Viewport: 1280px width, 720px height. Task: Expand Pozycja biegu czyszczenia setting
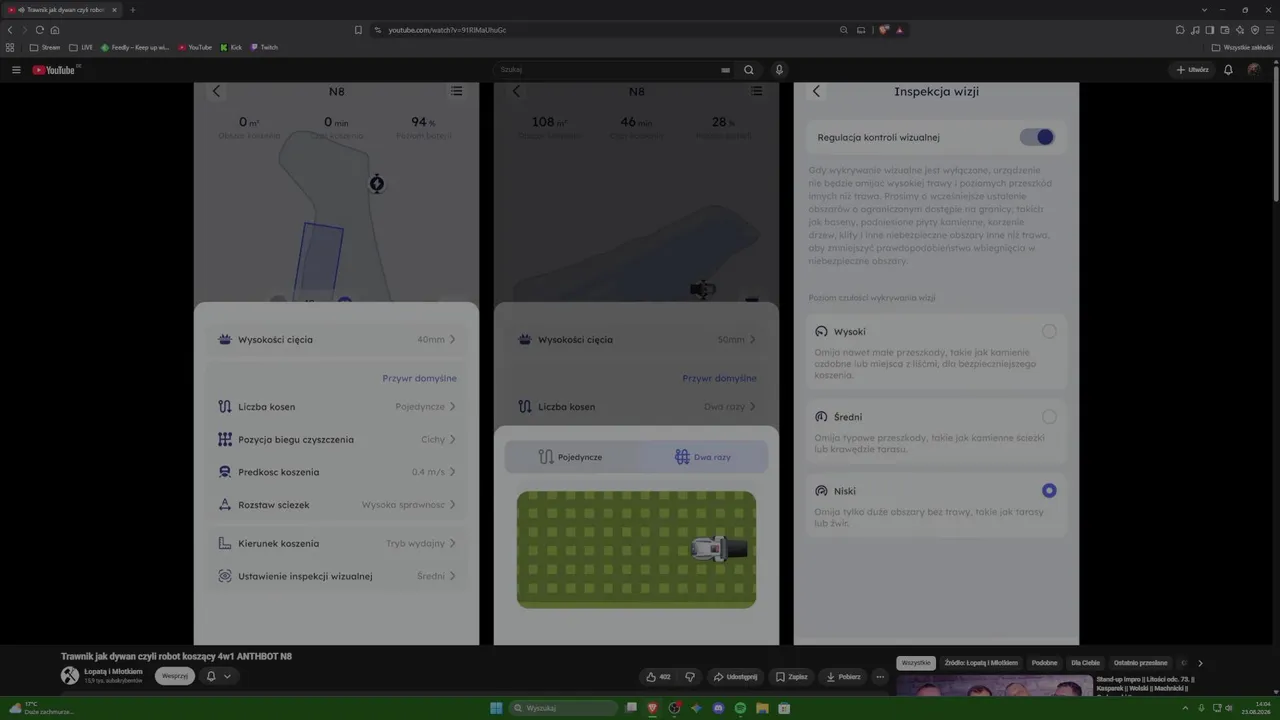[x=336, y=440]
